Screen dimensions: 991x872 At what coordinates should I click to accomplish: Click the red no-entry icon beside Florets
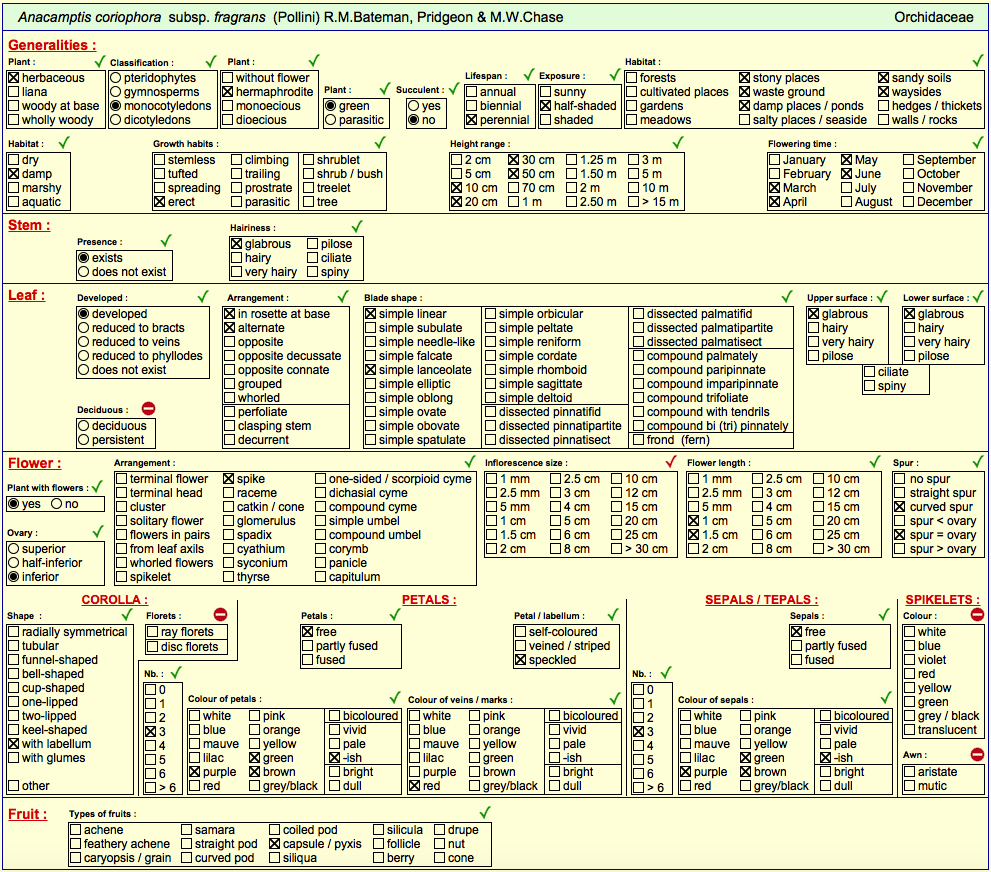(x=220, y=614)
